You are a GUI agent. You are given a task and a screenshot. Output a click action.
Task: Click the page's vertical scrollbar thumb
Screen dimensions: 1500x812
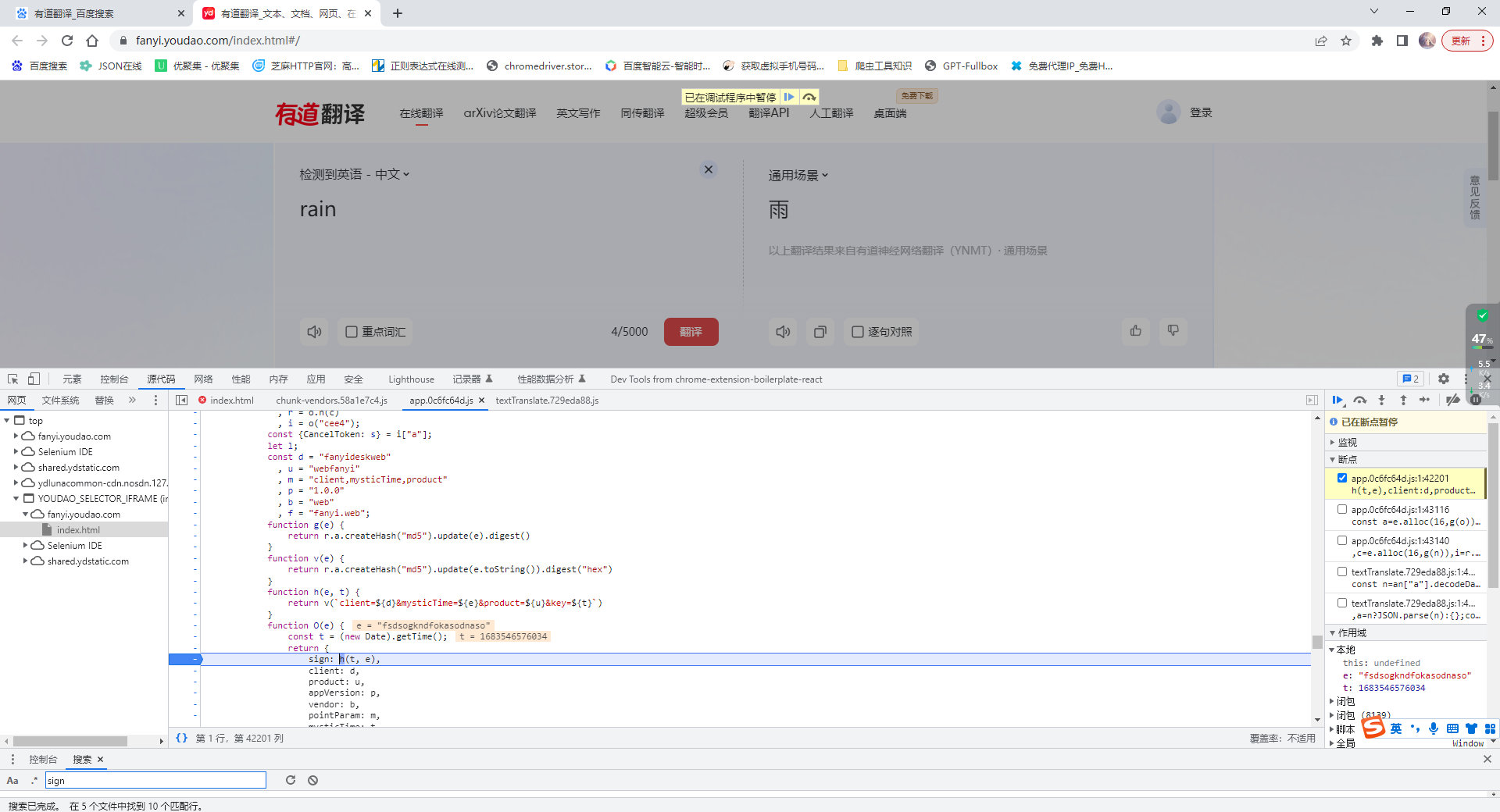point(1493,146)
